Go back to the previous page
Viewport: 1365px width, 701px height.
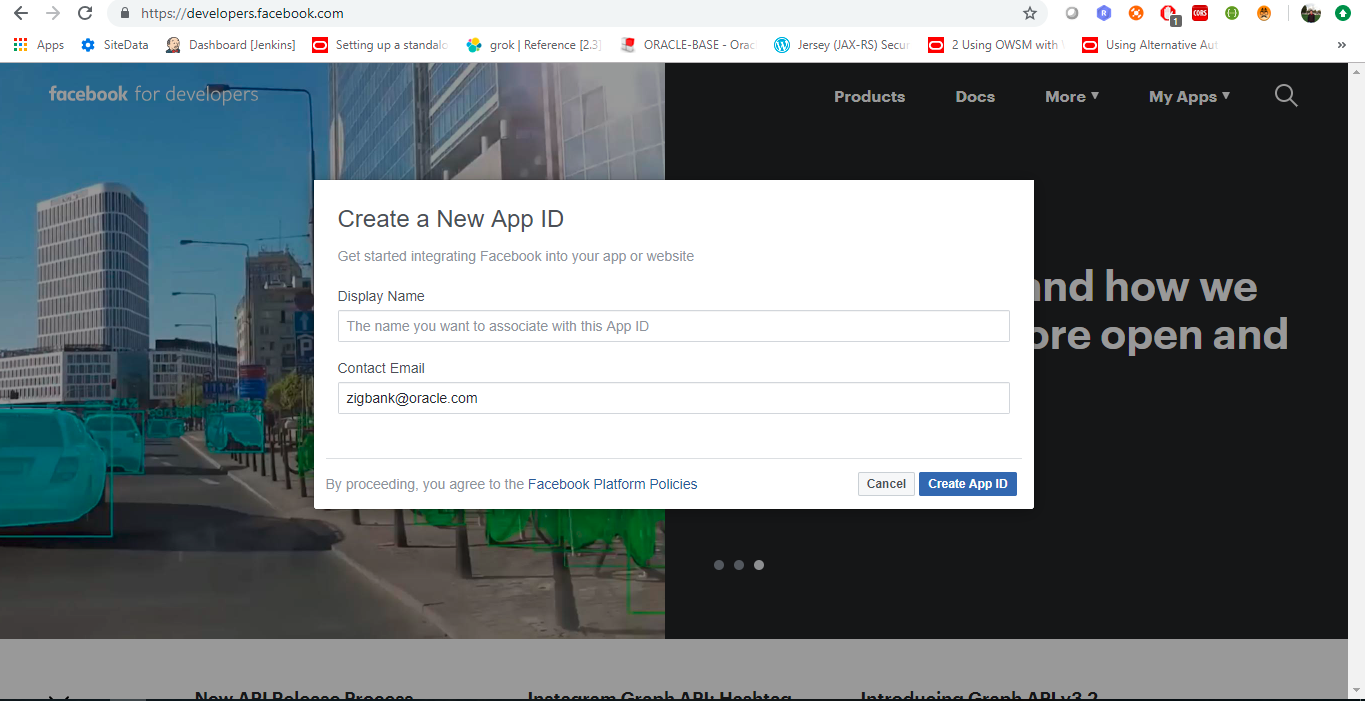point(20,13)
